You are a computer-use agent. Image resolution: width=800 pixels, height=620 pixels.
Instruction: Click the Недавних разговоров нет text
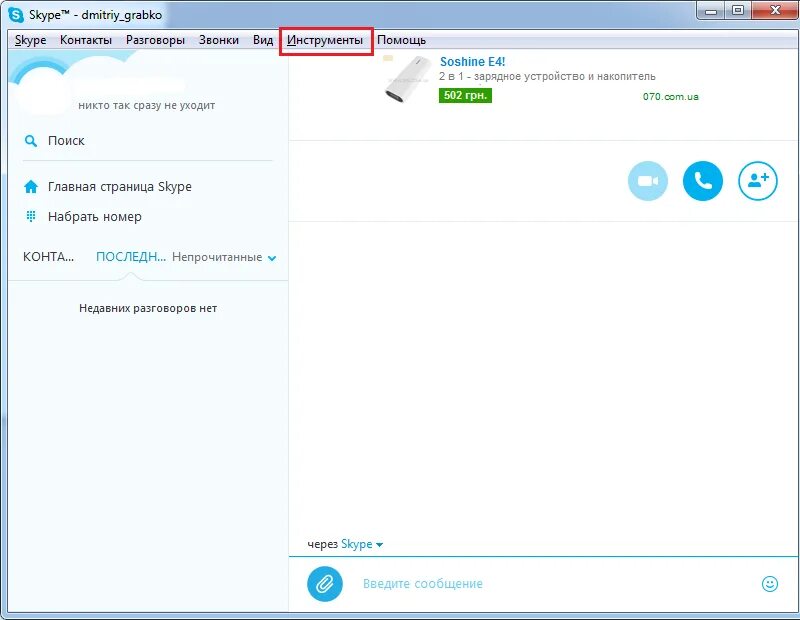click(148, 308)
